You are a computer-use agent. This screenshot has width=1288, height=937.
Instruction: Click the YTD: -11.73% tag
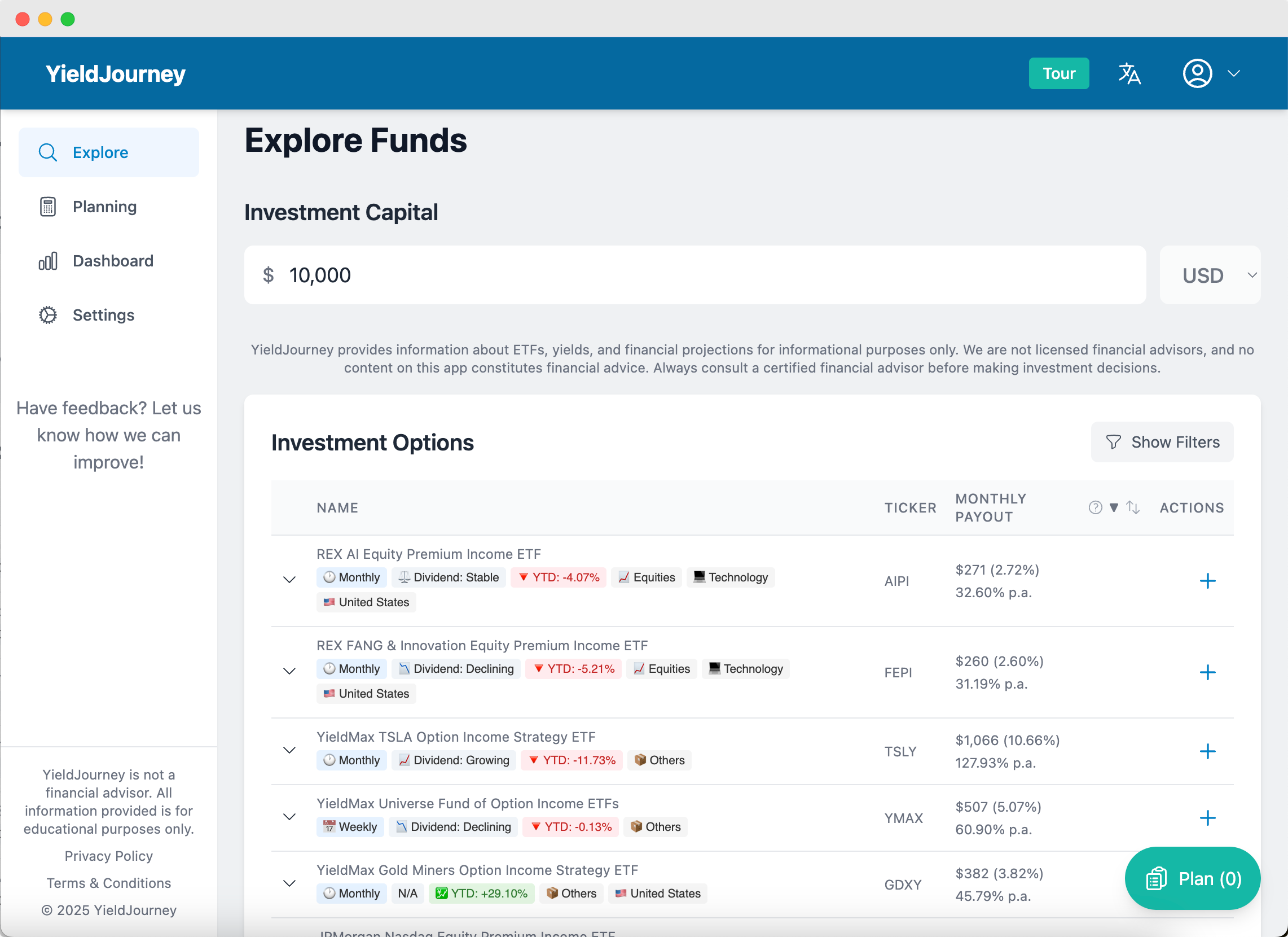click(x=572, y=760)
